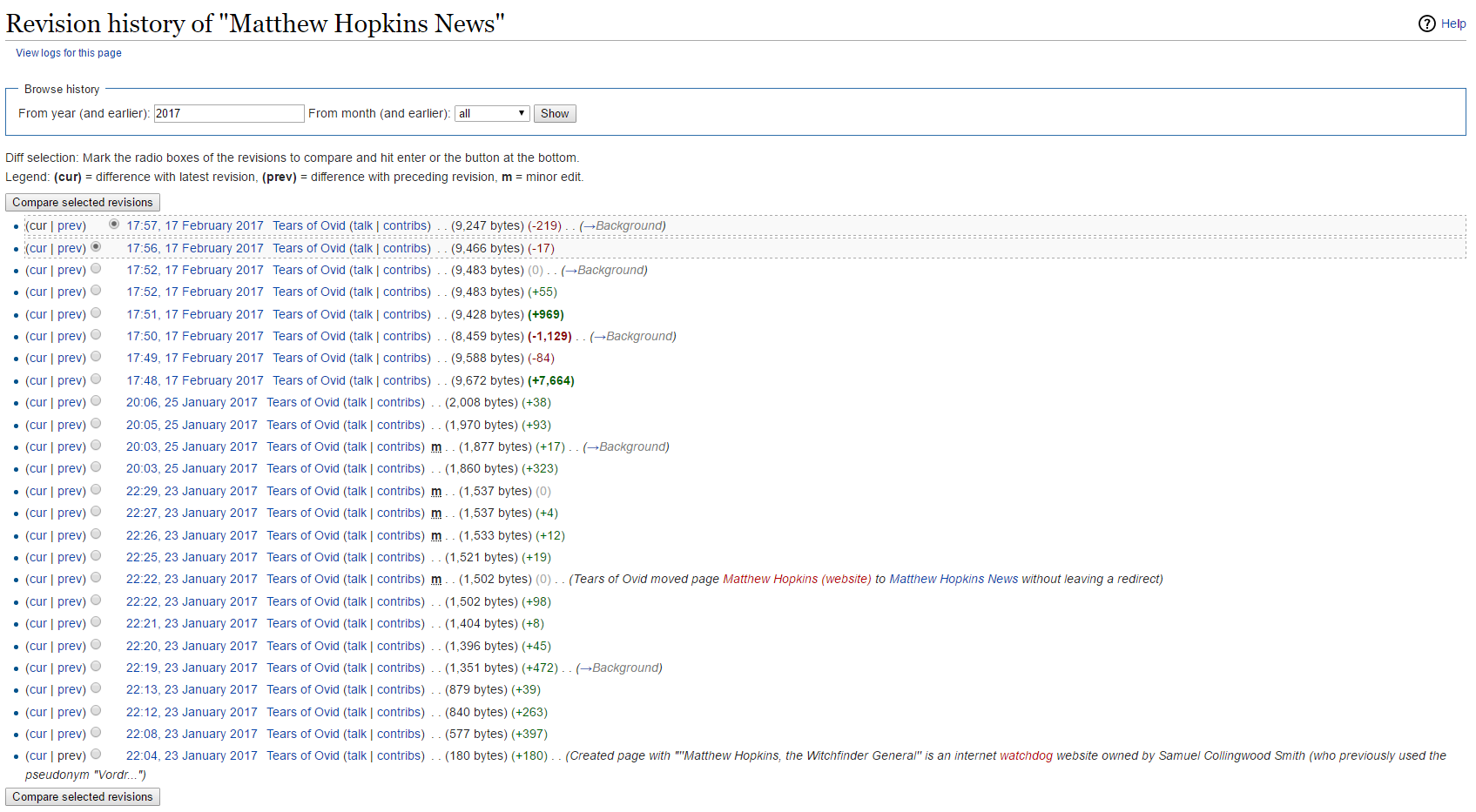Image resolution: width=1476 pixels, height=812 pixels.
Task: Select radio for the 17:57, 17 February 2017 revision
Action: click(114, 225)
